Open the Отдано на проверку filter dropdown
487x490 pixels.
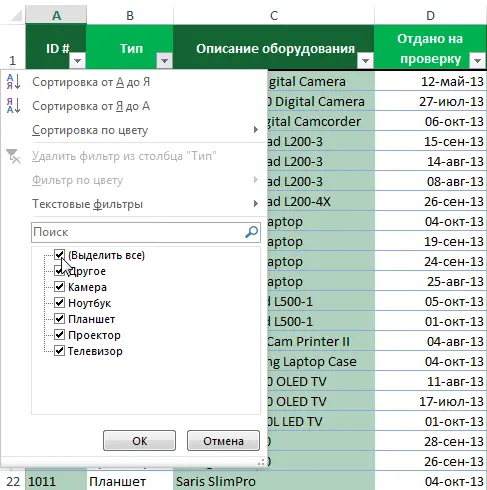coord(477,61)
